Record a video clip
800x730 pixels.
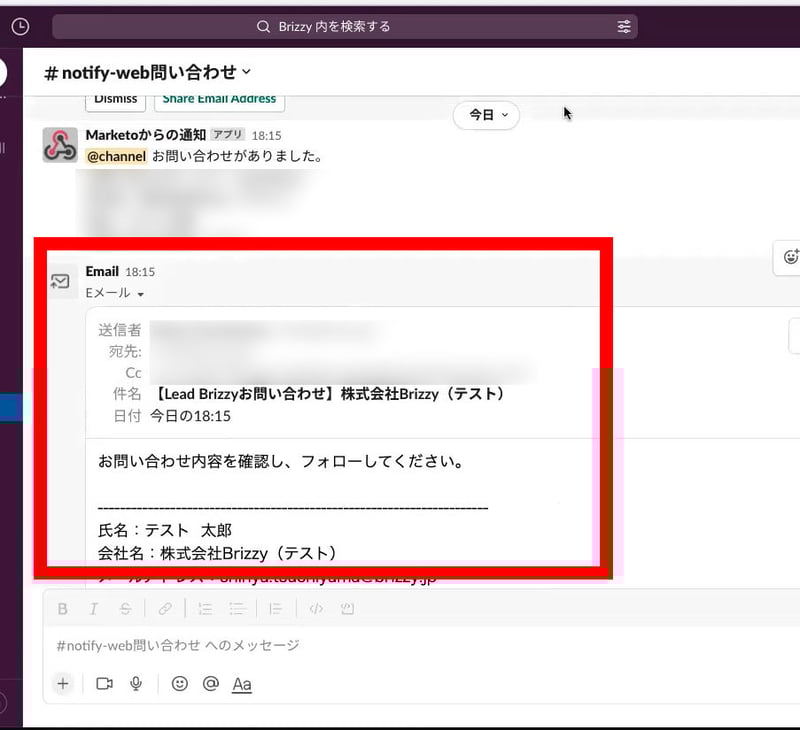click(105, 684)
